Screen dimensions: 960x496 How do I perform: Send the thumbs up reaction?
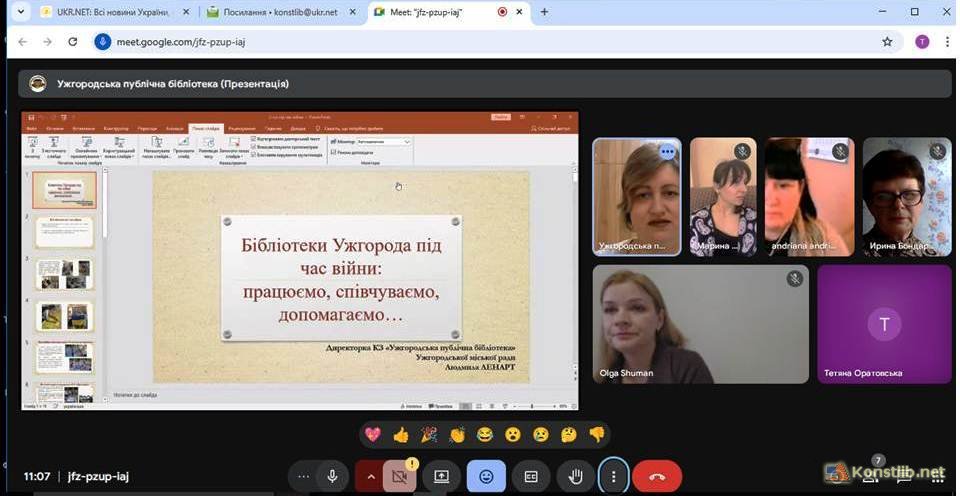click(x=400, y=434)
